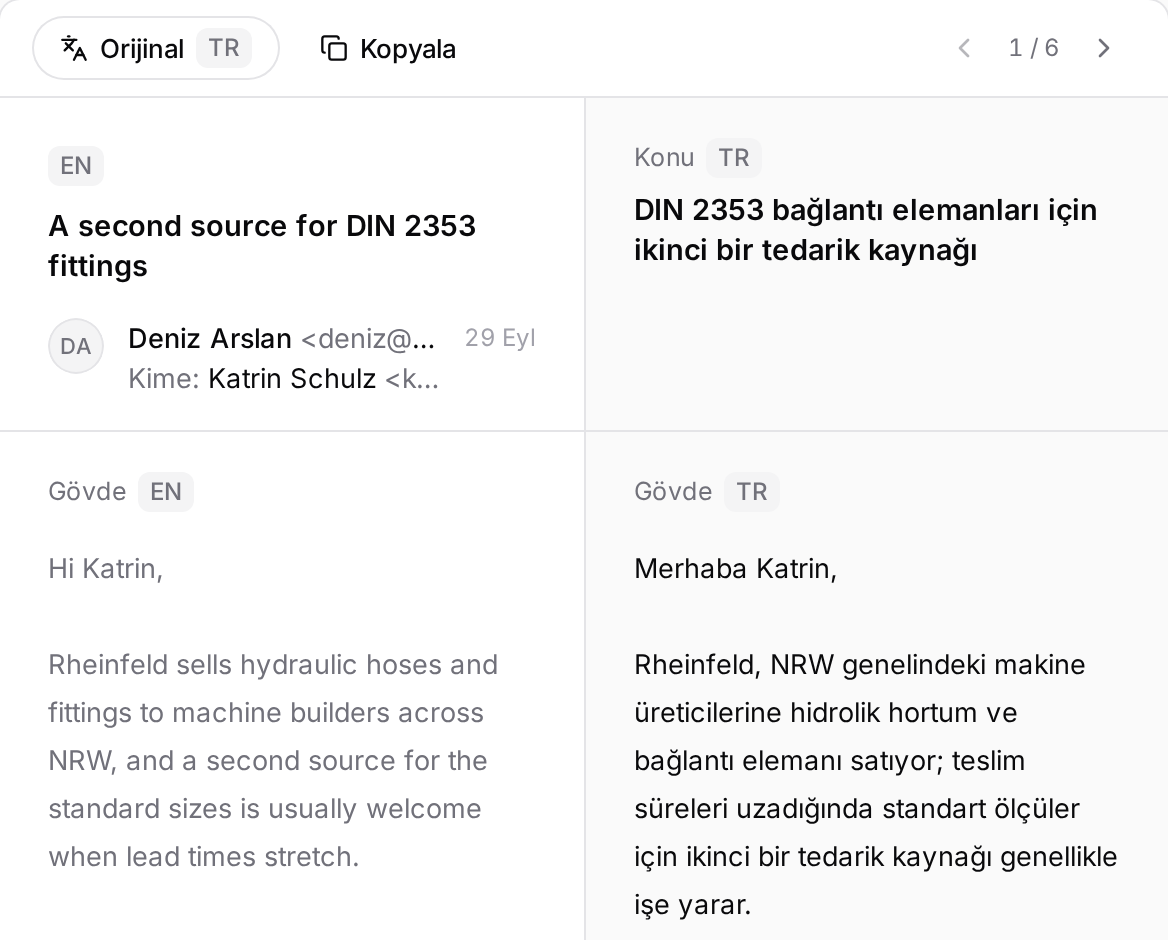The height and width of the screenshot is (940, 1168).
Task: Click the DA sender avatar
Action: pos(76,346)
